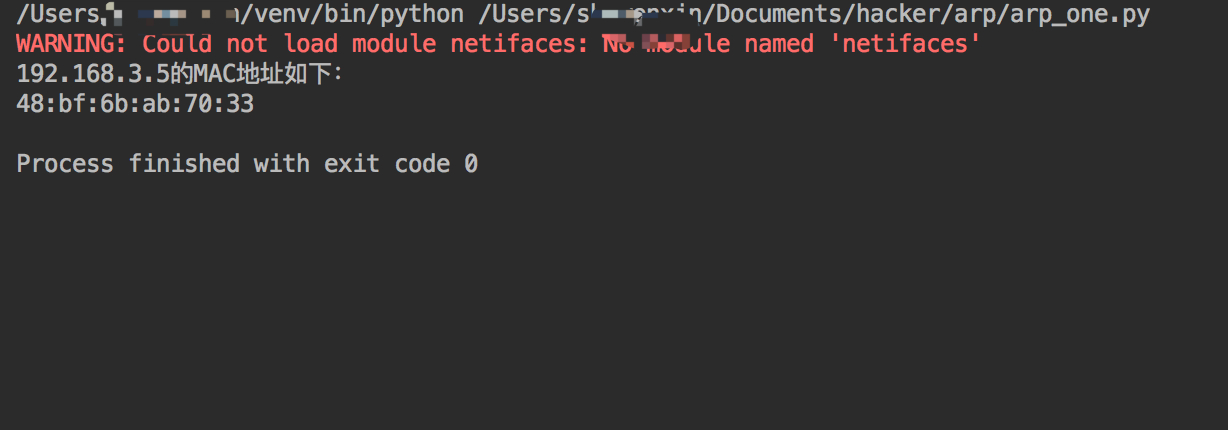The height and width of the screenshot is (430, 1228).
Task: Click the 192.168.3.5 IP address text
Action: [x=94, y=73]
